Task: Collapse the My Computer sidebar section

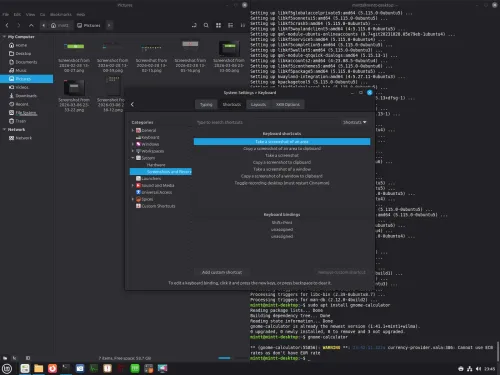Action: (x=4, y=37)
